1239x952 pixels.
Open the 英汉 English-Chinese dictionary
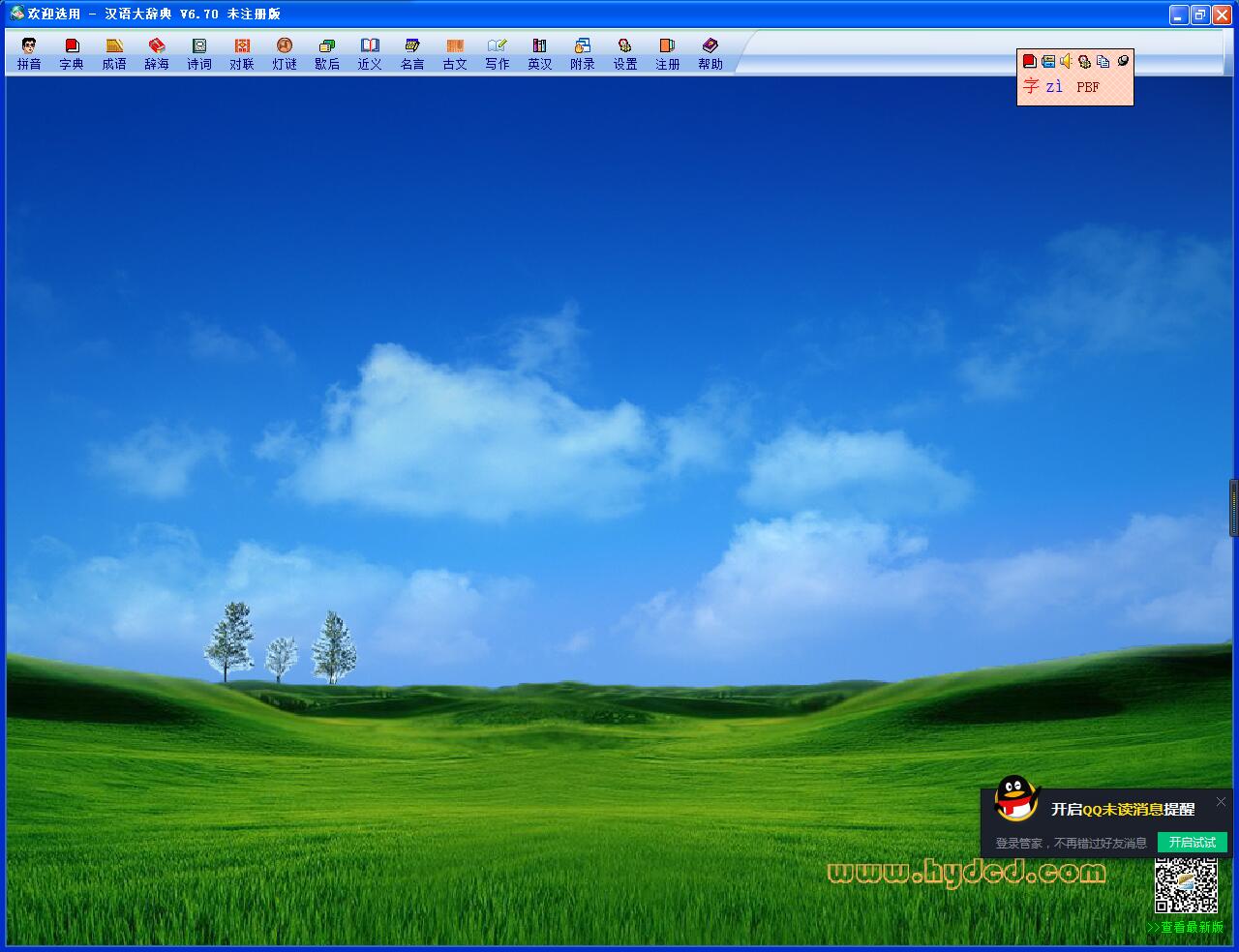[x=540, y=53]
